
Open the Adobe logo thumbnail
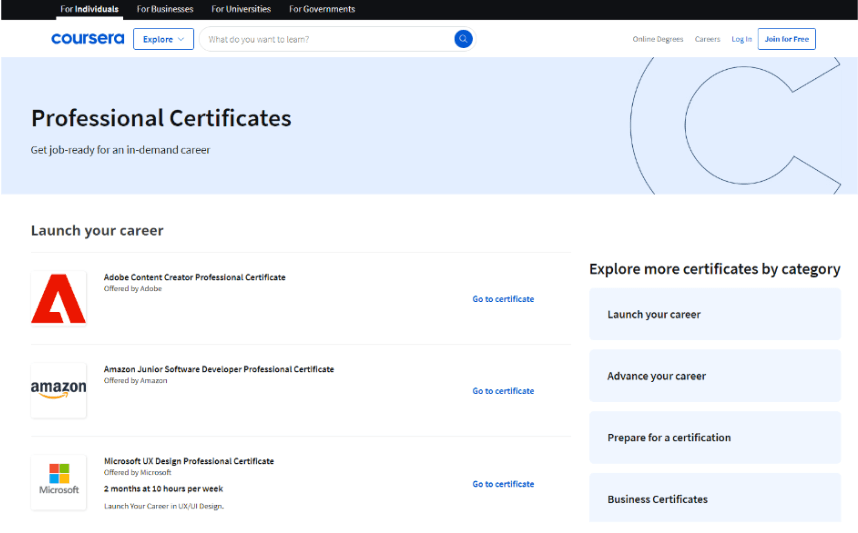(59, 298)
